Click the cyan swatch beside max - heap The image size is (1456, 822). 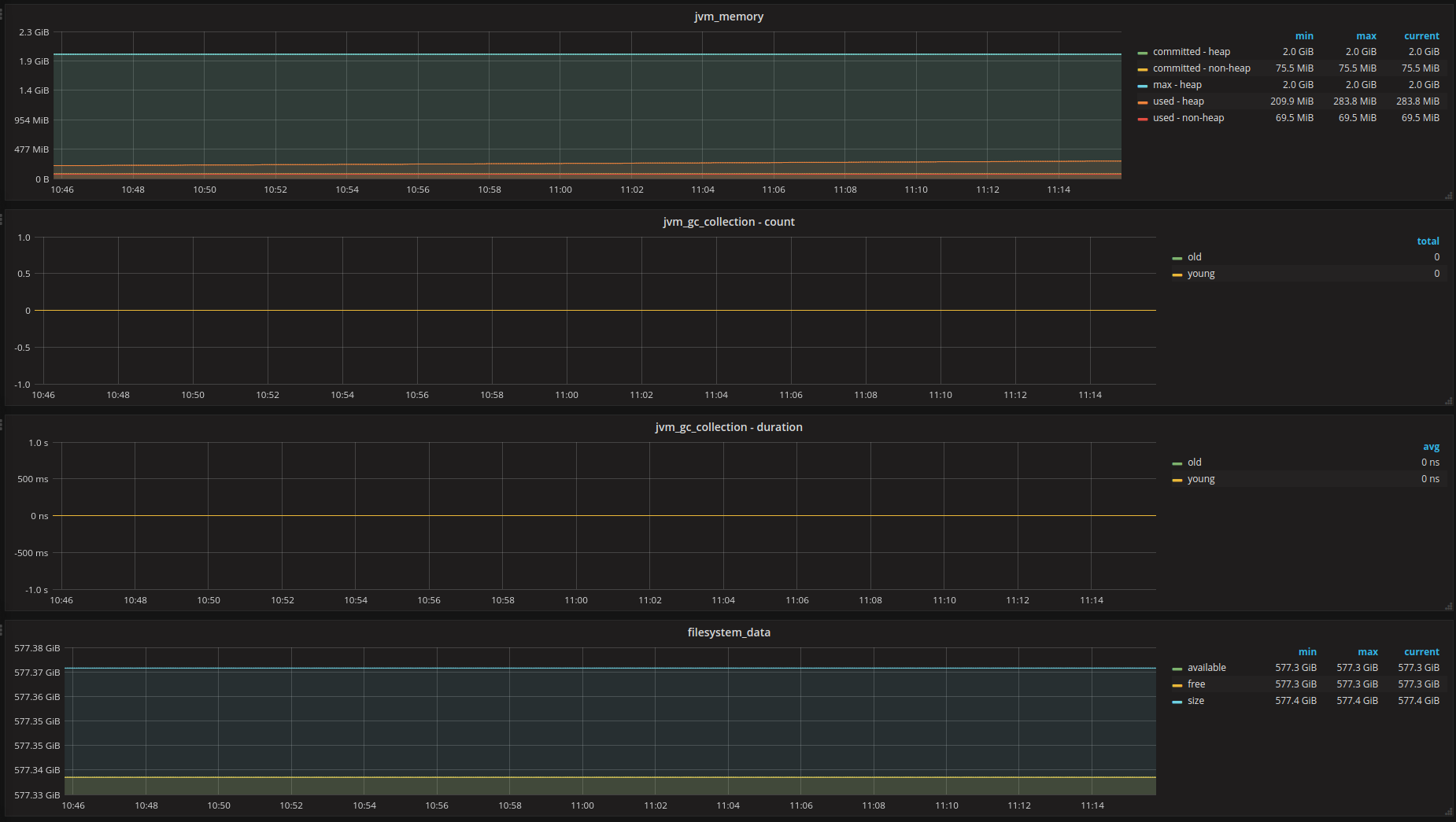point(1143,86)
